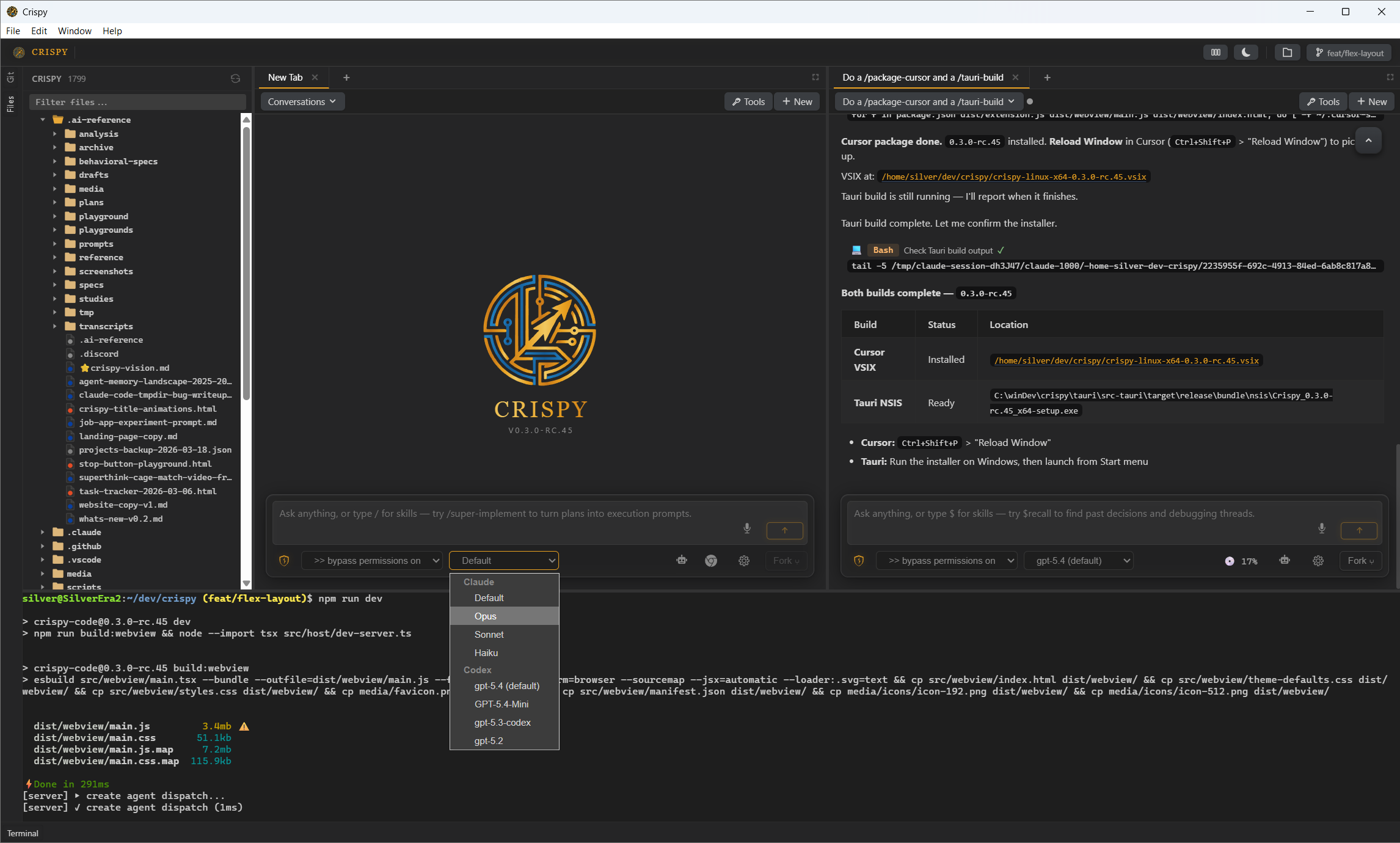Open the bypass permissions dropdown in the right panel
1400x843 pixels.
click(946, 560)
